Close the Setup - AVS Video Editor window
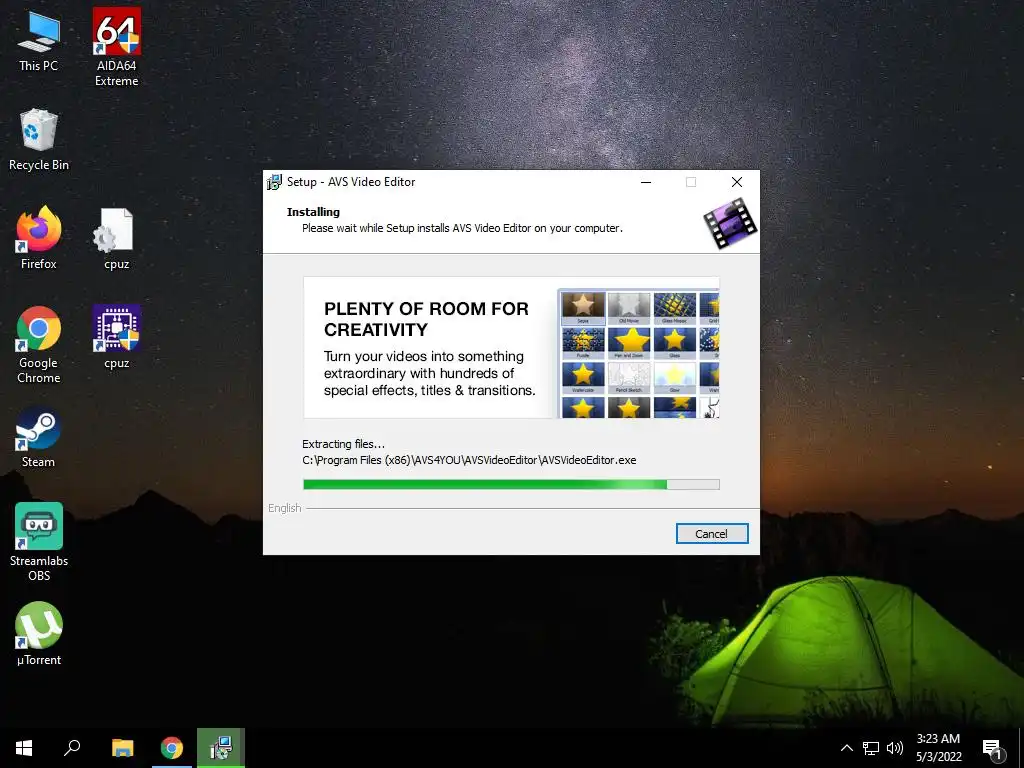Viewport: 1024px width, 768px height. point(737,182)
